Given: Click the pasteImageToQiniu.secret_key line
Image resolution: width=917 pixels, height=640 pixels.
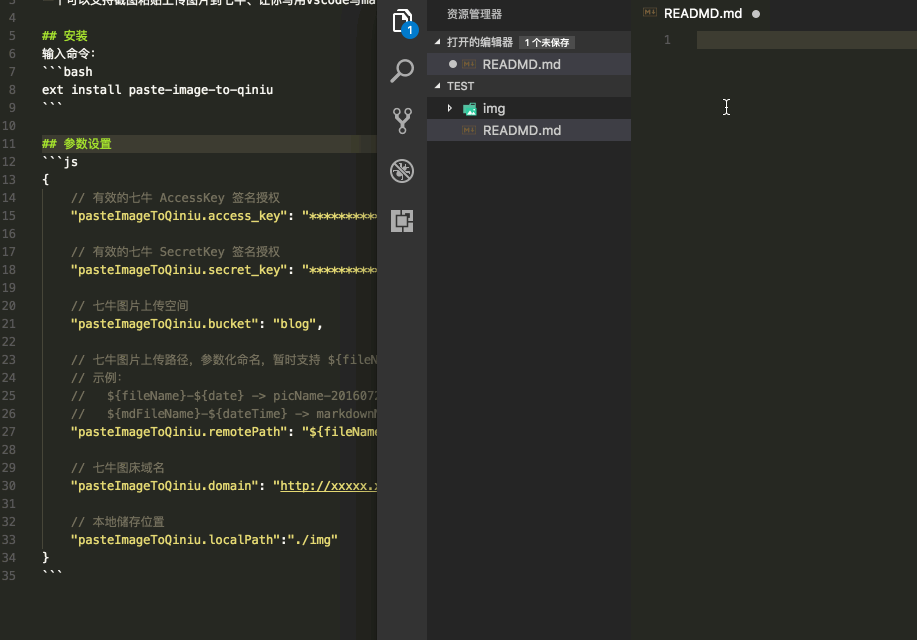Looking at the screenshot, I should coord(223,270).
